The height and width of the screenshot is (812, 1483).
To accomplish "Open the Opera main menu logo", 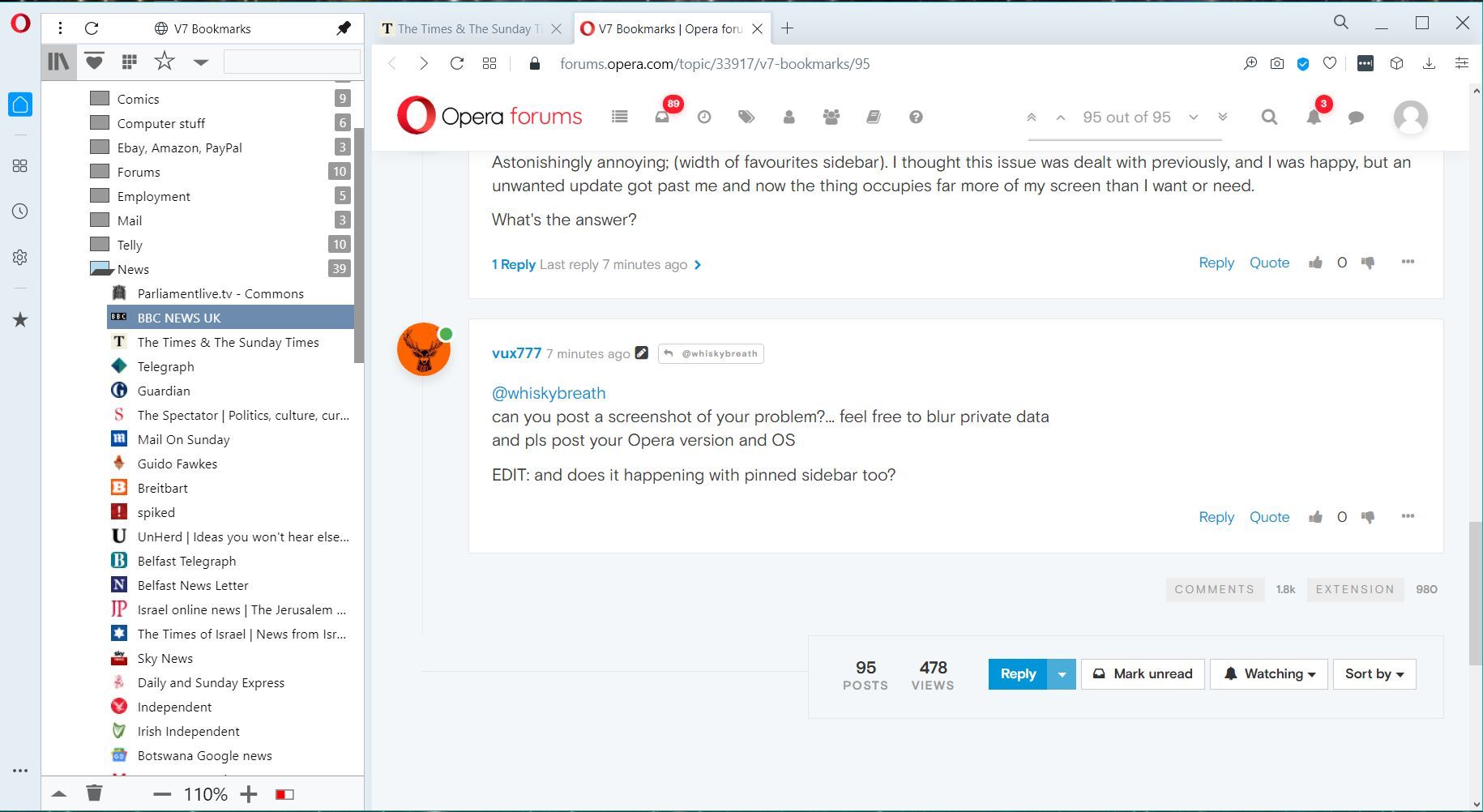I will pos(20,24).
